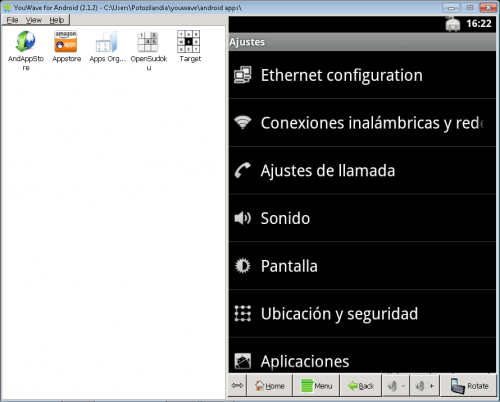The image size is (500, 402).
Task: Open the View menu
Action: click(34, 20)
